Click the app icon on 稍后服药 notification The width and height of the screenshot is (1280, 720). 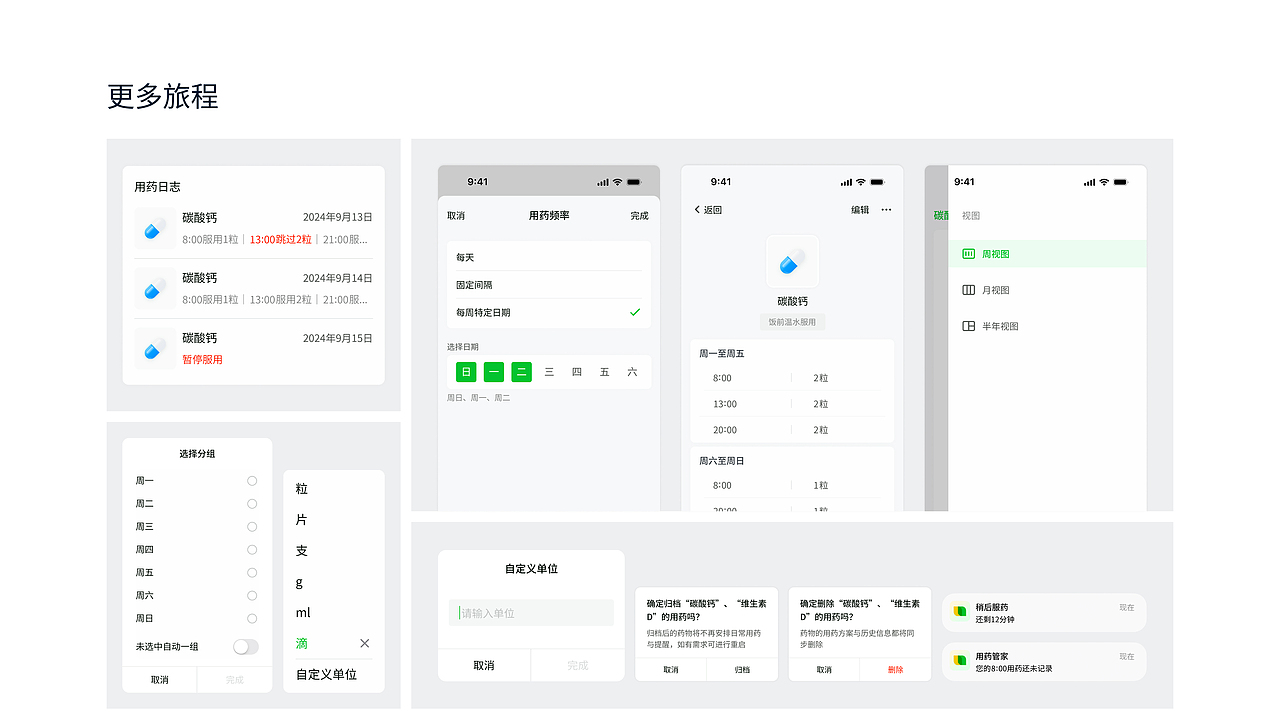click(960, 610)
